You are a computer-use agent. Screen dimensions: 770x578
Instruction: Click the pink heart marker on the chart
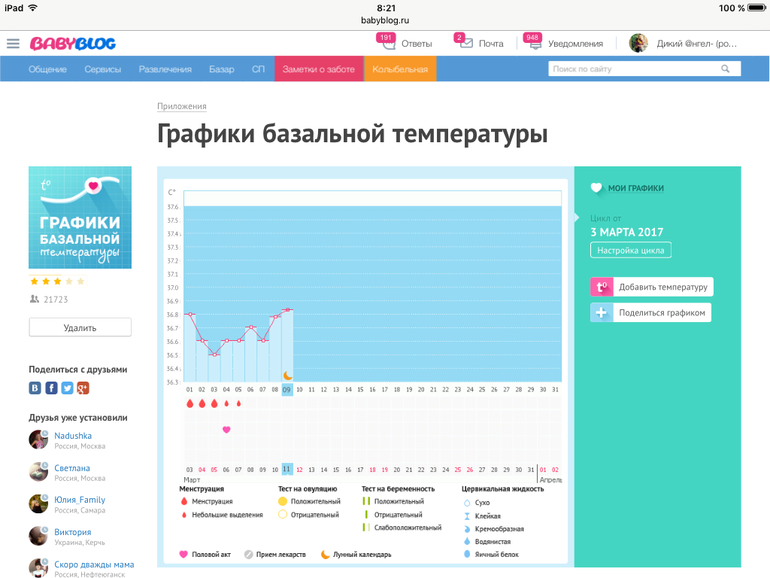click(226, 429)
